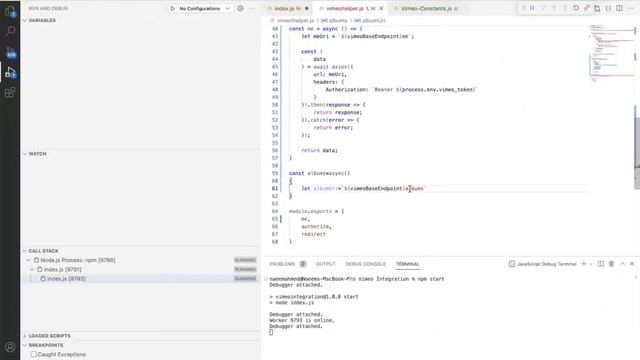Image resolution: width=640 pixels, height=360 pixels.
Task: Step over in debug toolbar
Action: [543, 8]
